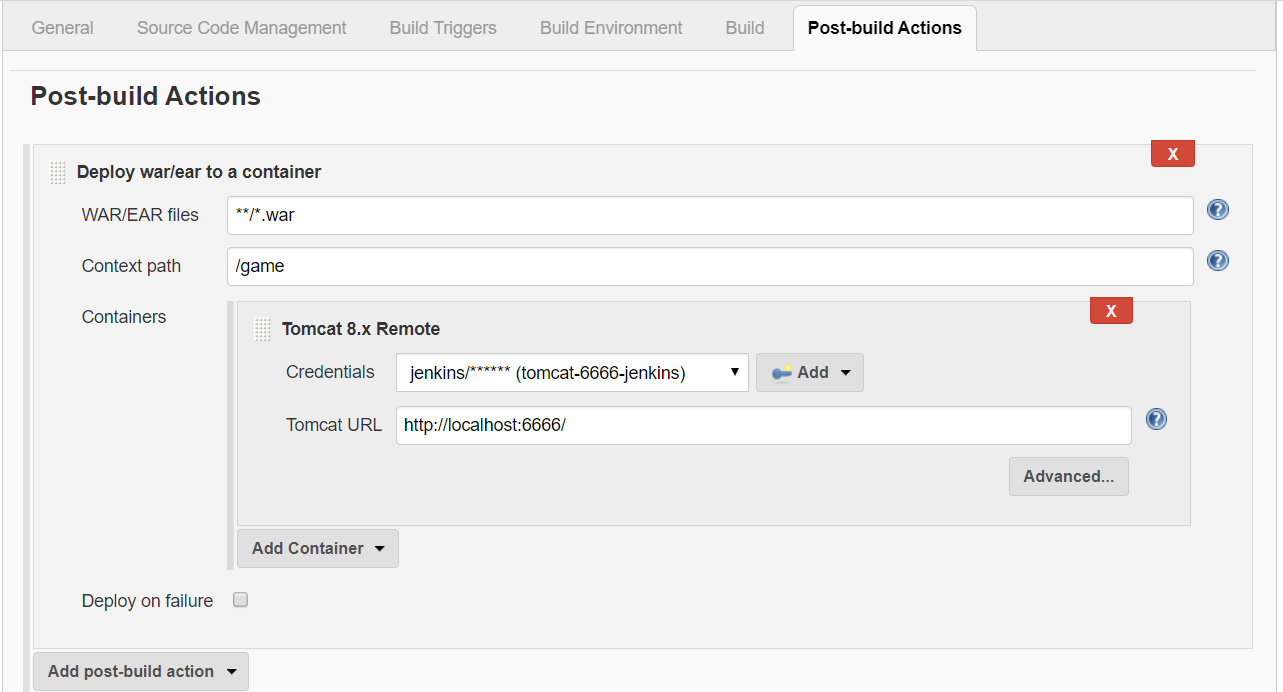The width and height of the screenshot is (1283, 692).
Task: Expand the Add Container dropdown
Action: [x=317, y=548]
